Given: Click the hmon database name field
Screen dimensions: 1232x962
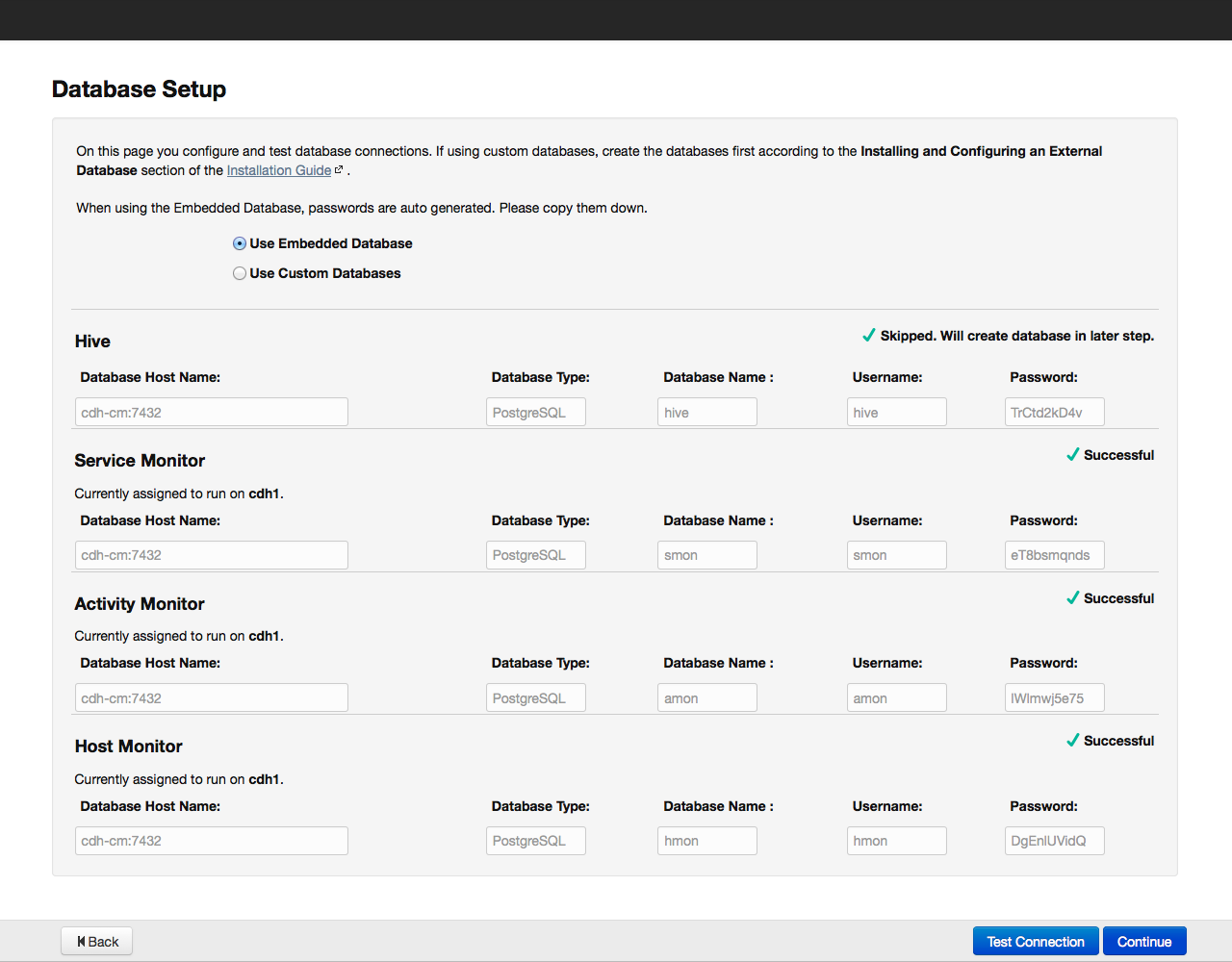Looking at the screenshot, I should pos(707,841).
